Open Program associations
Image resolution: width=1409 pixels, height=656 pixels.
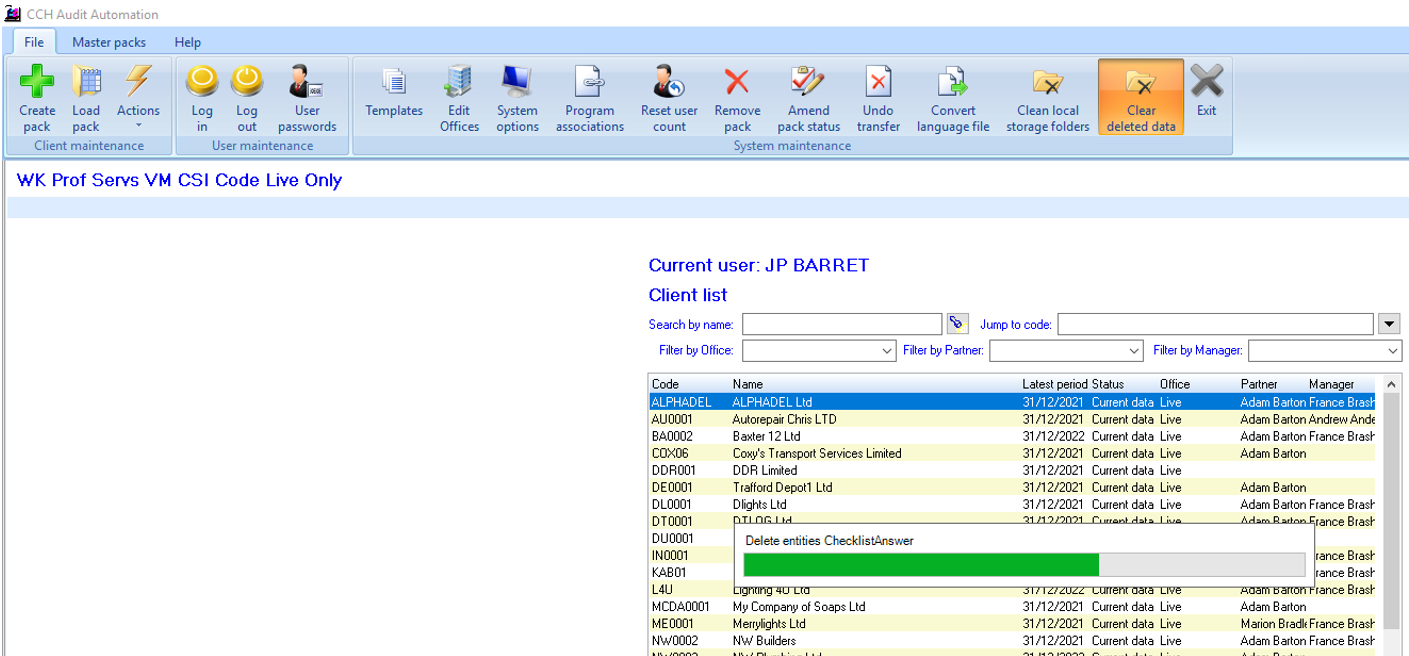point(590,97)
